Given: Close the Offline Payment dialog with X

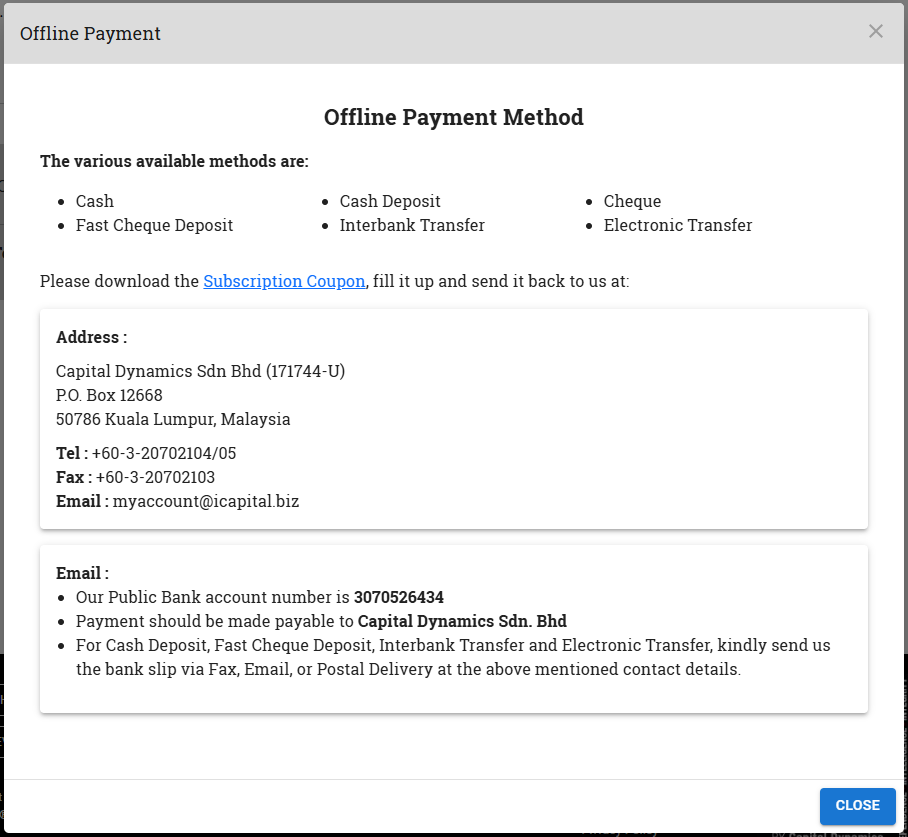Looking at the screenshot, I should point(875,31).
